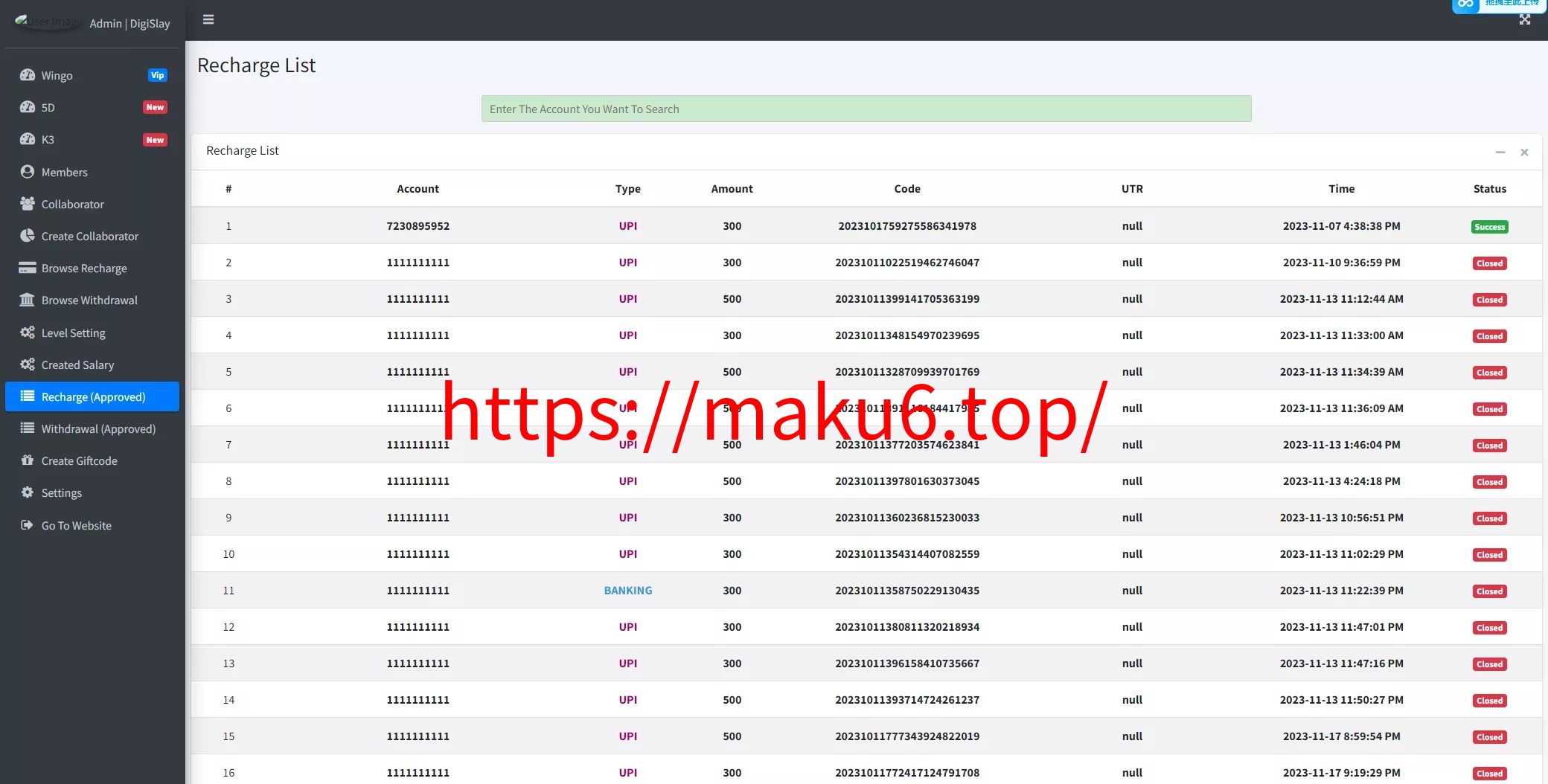The width and height of the screenshot is (1548, 784).
Task: Click code 2023101393714724261237 in row 14
Action: pyautogui.click(x=907, y=700)
